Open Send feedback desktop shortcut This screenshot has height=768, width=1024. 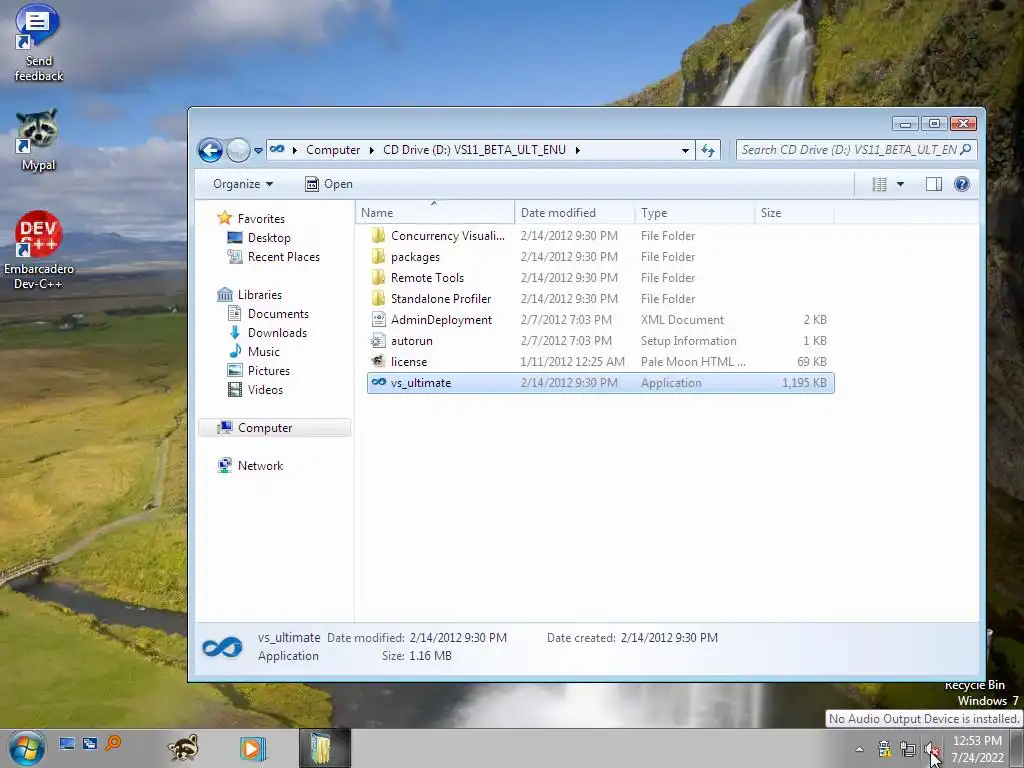(x=39, y=43)
